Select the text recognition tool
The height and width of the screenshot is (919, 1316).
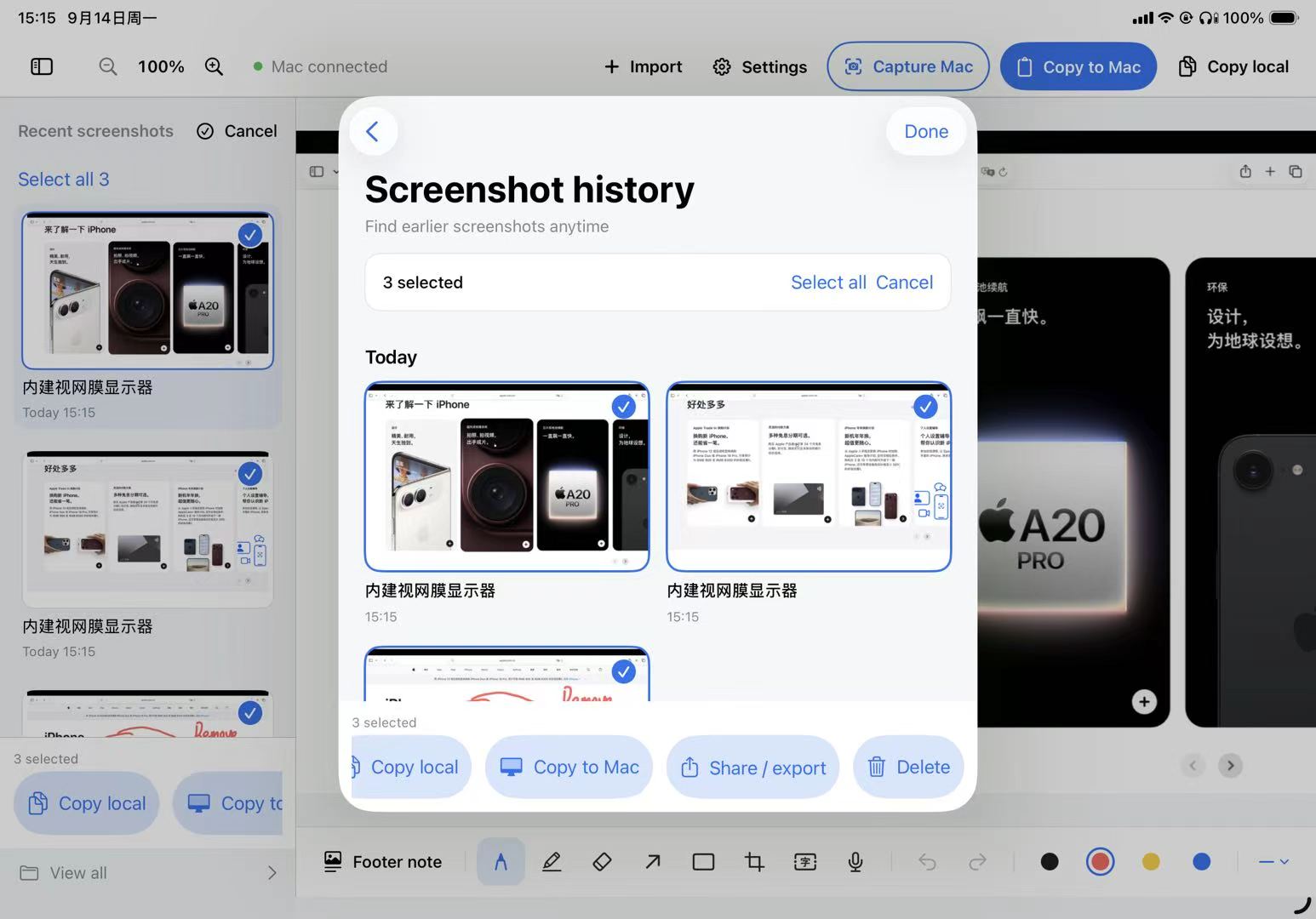click(805, 862)
